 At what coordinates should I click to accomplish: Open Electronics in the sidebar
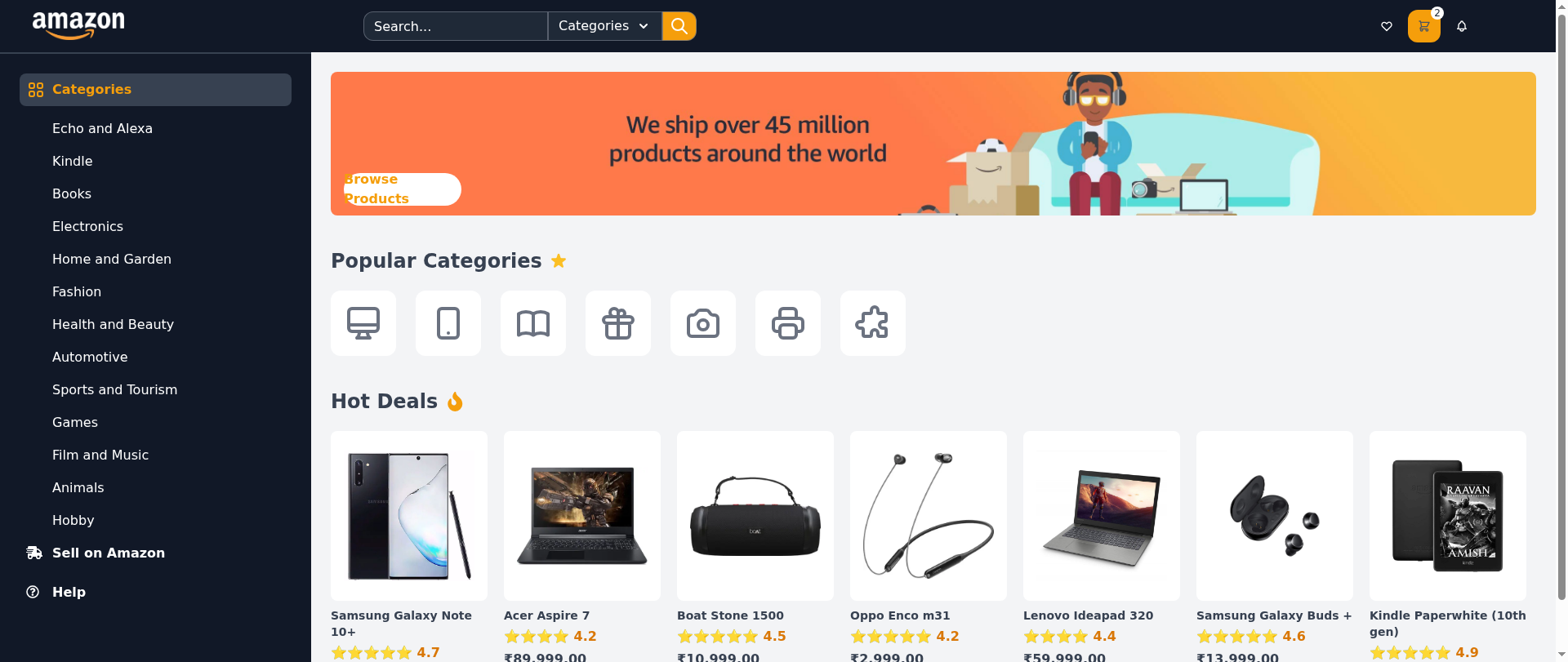coord(87,226)
